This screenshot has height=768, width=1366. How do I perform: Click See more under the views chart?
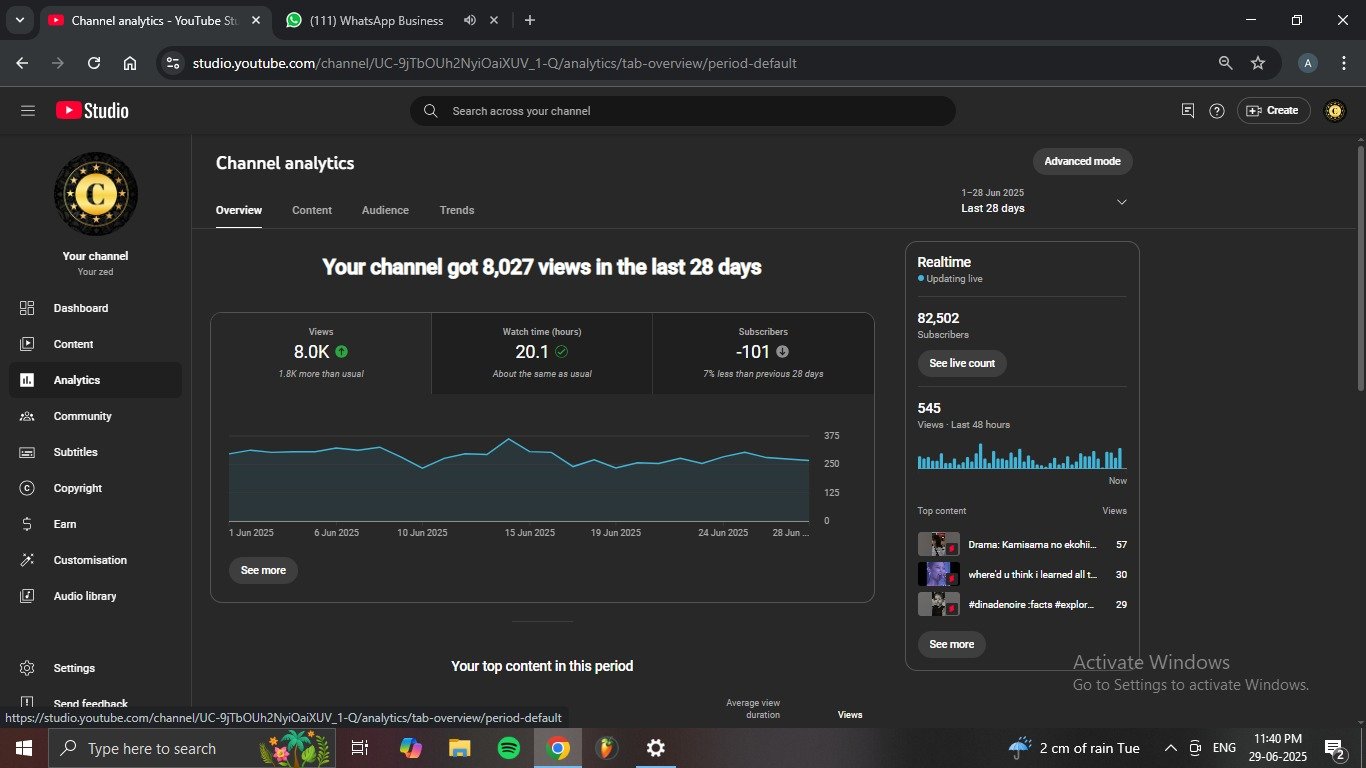point(263,570)
